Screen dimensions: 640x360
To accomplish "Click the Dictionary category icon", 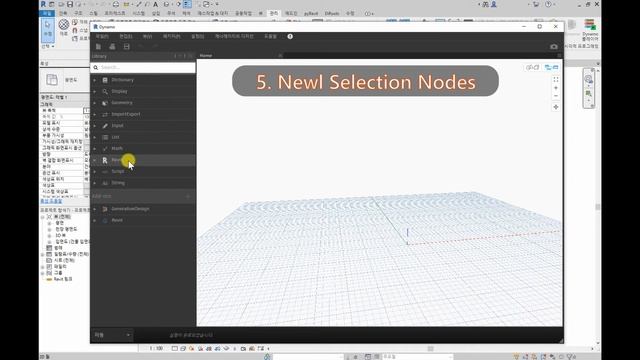I will [105, 80].
